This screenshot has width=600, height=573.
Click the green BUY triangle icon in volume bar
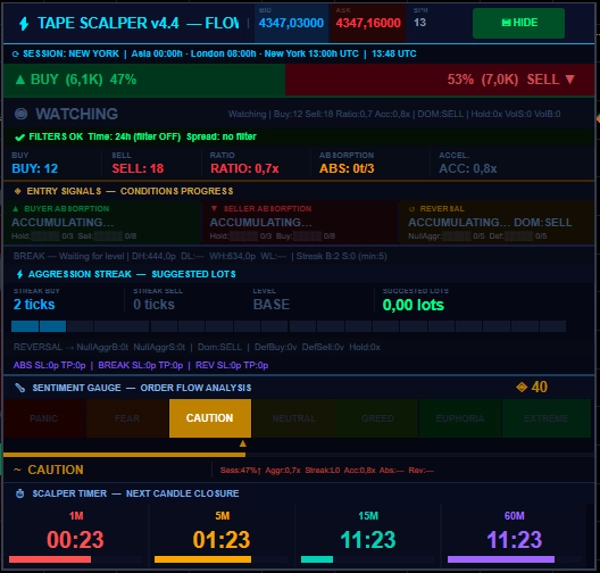(20, 80)
